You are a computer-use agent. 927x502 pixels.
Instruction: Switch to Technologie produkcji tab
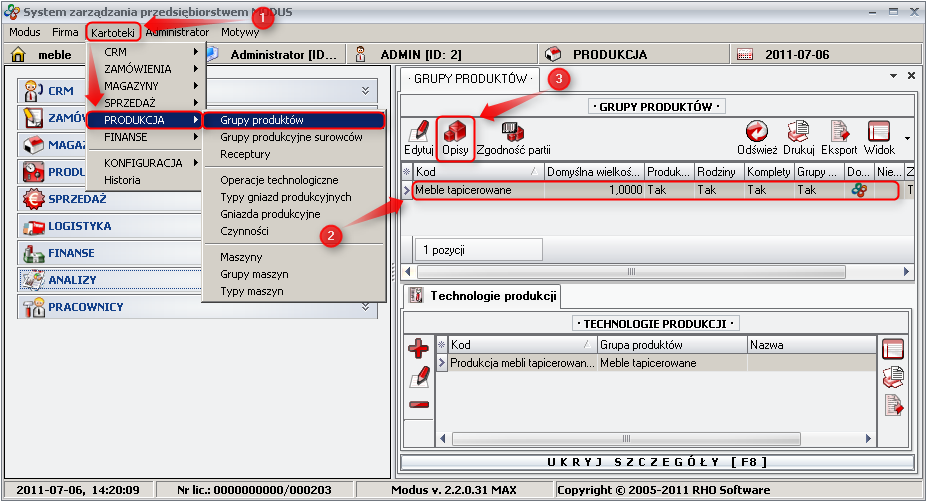(482, 296)
